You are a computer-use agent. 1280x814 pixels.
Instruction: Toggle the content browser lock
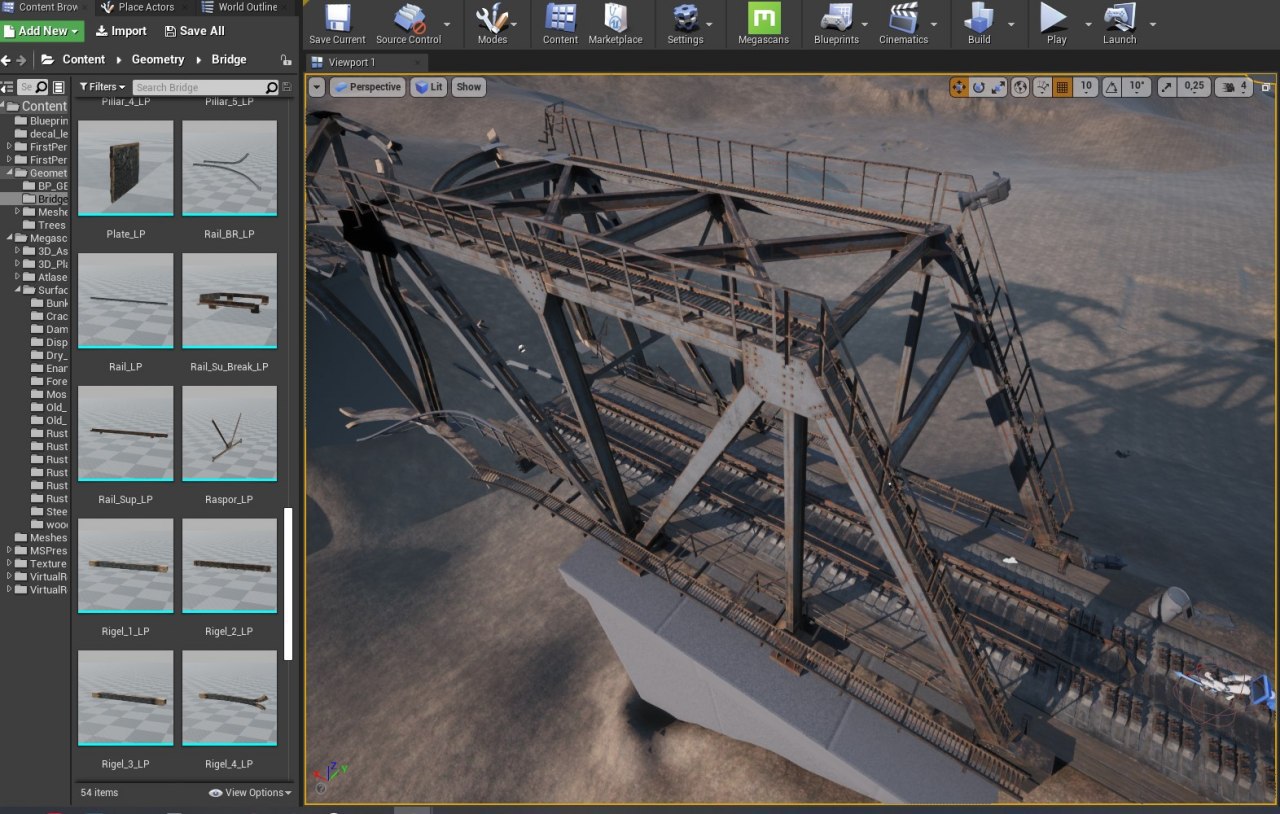tap(287, 60)
